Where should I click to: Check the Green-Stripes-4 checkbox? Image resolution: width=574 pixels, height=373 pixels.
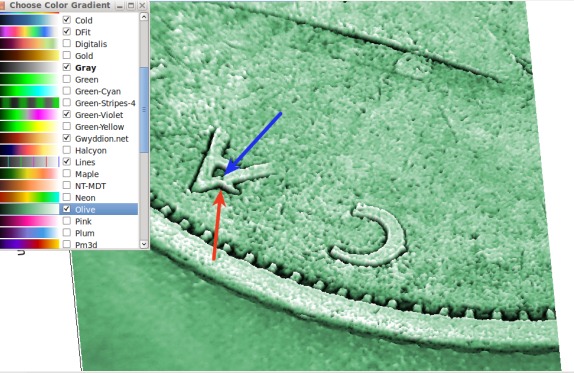click(67, 102)
